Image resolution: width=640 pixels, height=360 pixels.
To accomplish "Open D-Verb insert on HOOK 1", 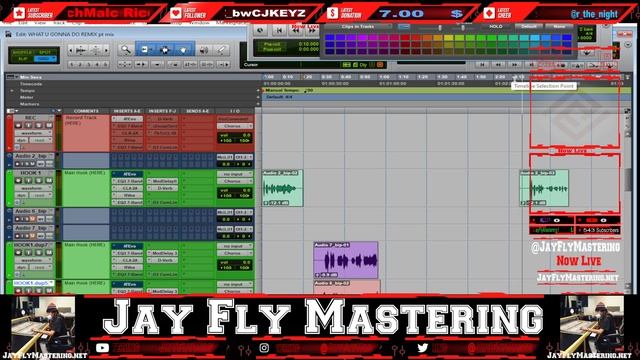I will pos(162,188).
